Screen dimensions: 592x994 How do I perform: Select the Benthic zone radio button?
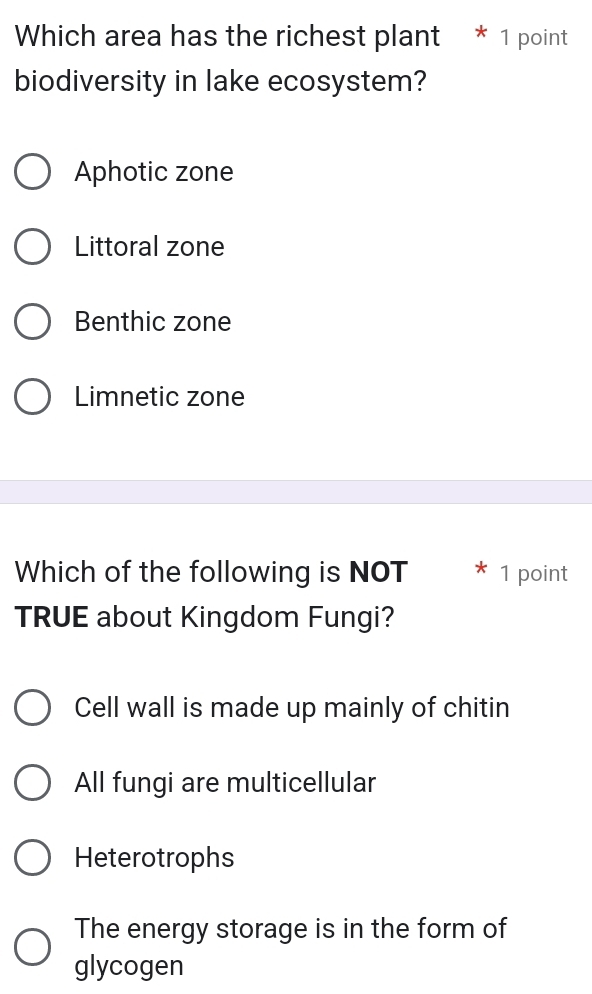32,321
